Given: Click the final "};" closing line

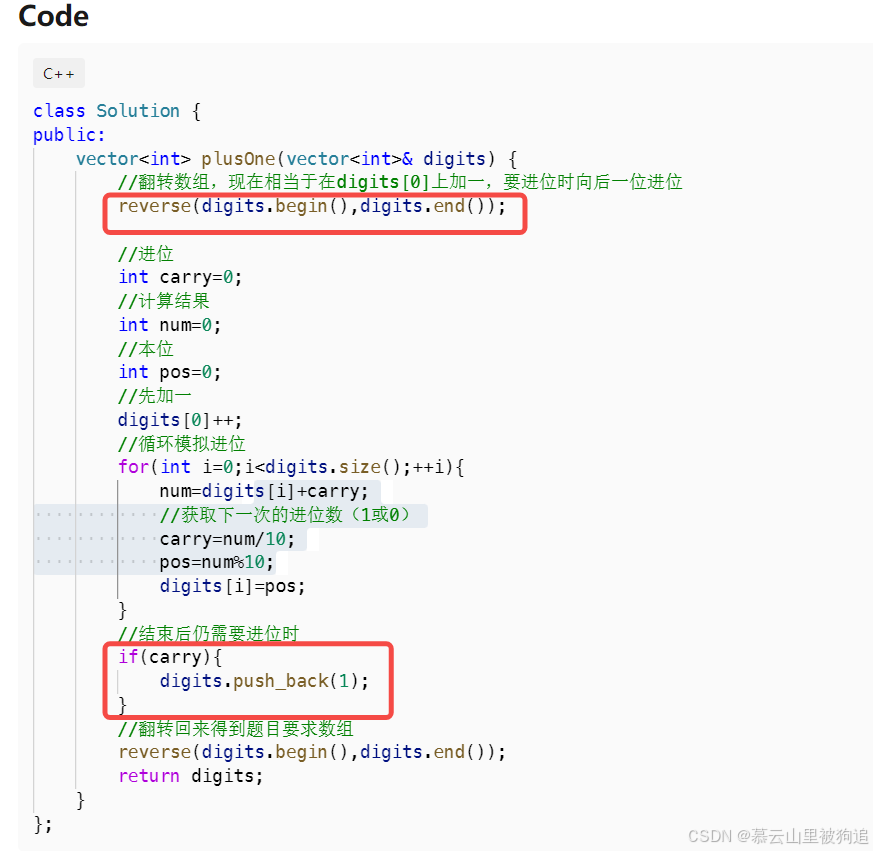Looking at the screenshot, I should (x=43, y=824).
